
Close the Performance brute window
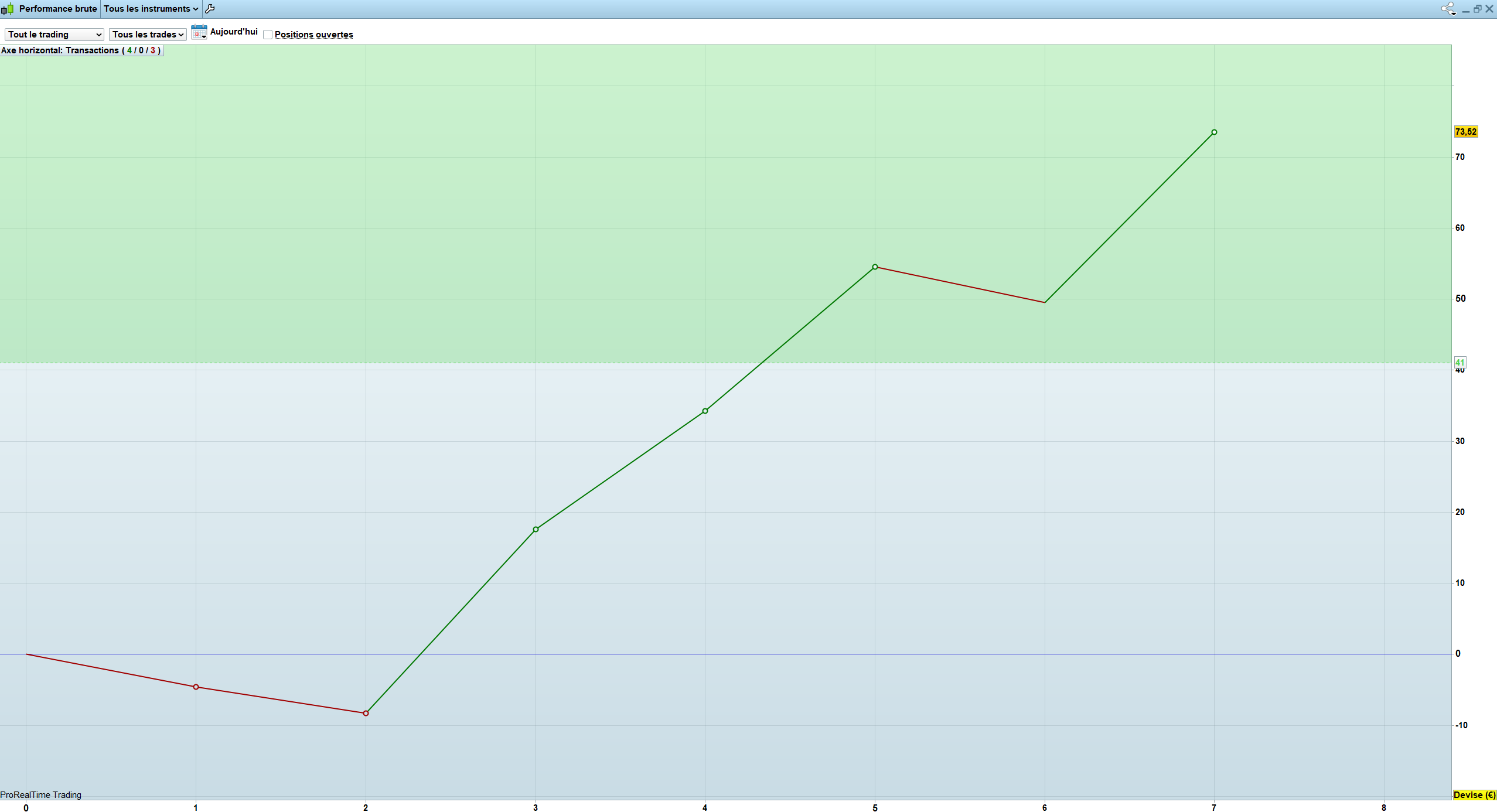click(1489, 9)
